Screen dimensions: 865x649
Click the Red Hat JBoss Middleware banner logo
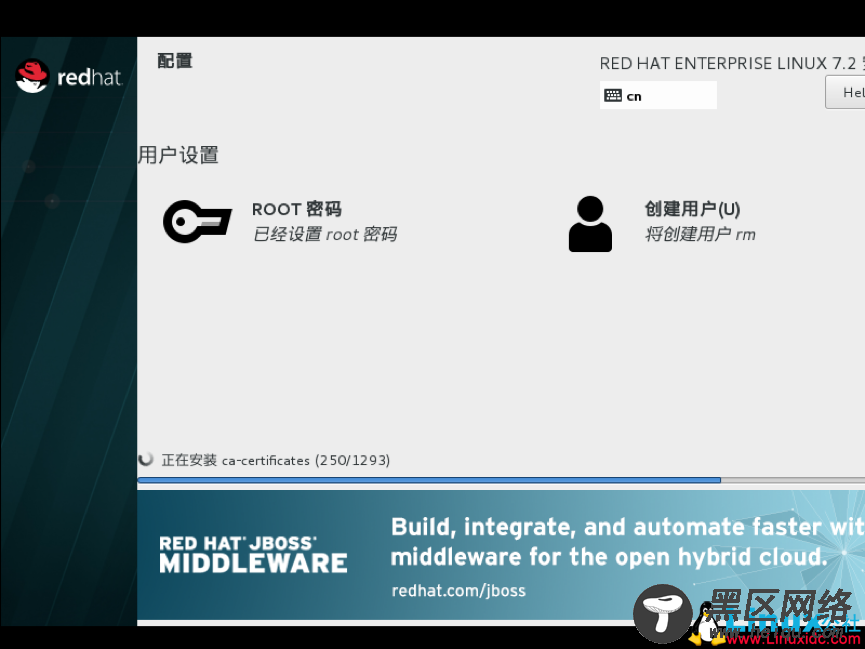[253, 555]
